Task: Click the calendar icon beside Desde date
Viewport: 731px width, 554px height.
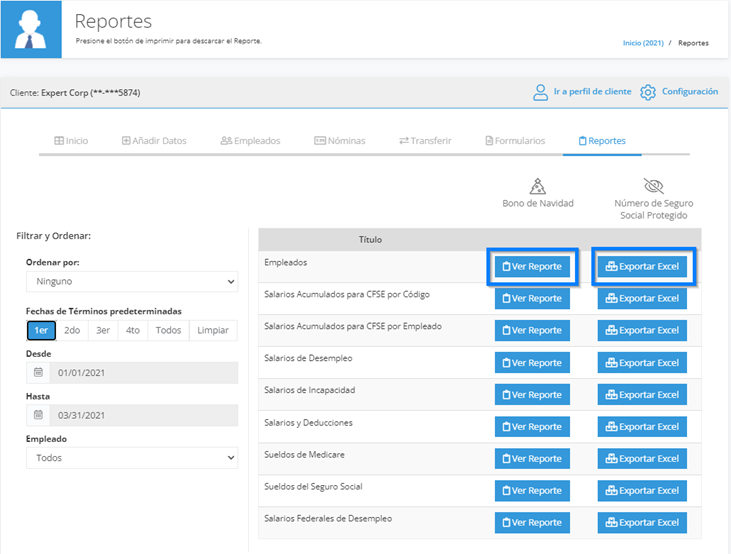Action: [x=38, y=373]
